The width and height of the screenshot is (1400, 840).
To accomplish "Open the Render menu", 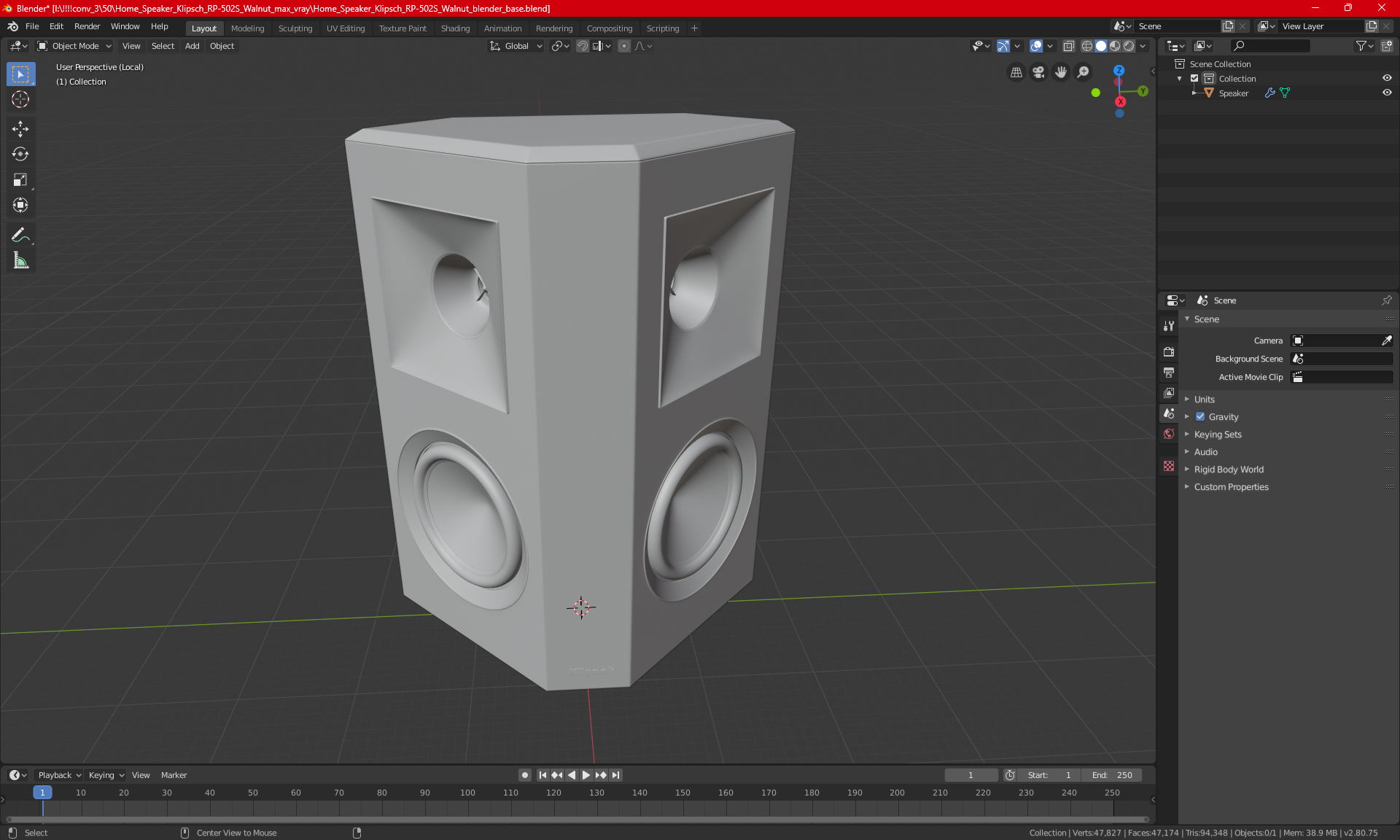I will [87, 26].
